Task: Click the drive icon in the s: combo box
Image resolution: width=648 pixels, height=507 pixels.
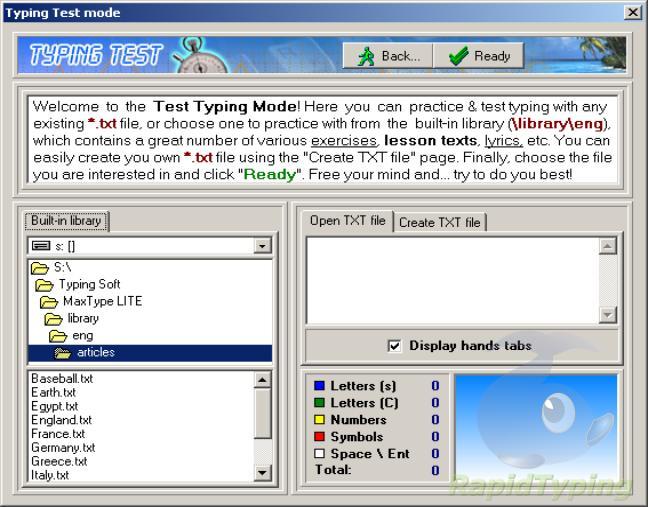Action: click(41, 246)
